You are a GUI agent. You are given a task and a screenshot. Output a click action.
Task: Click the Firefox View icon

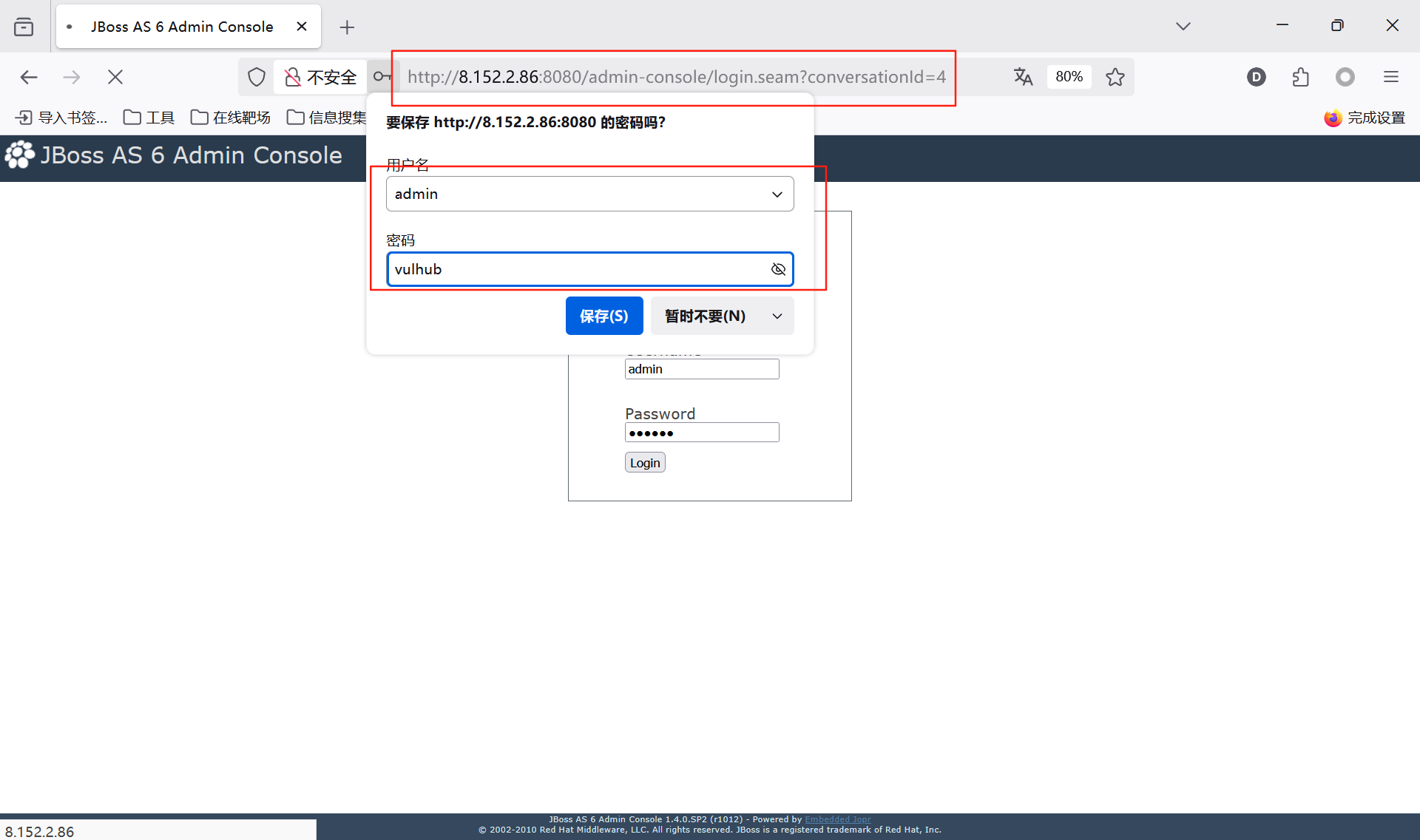(24, 27)
